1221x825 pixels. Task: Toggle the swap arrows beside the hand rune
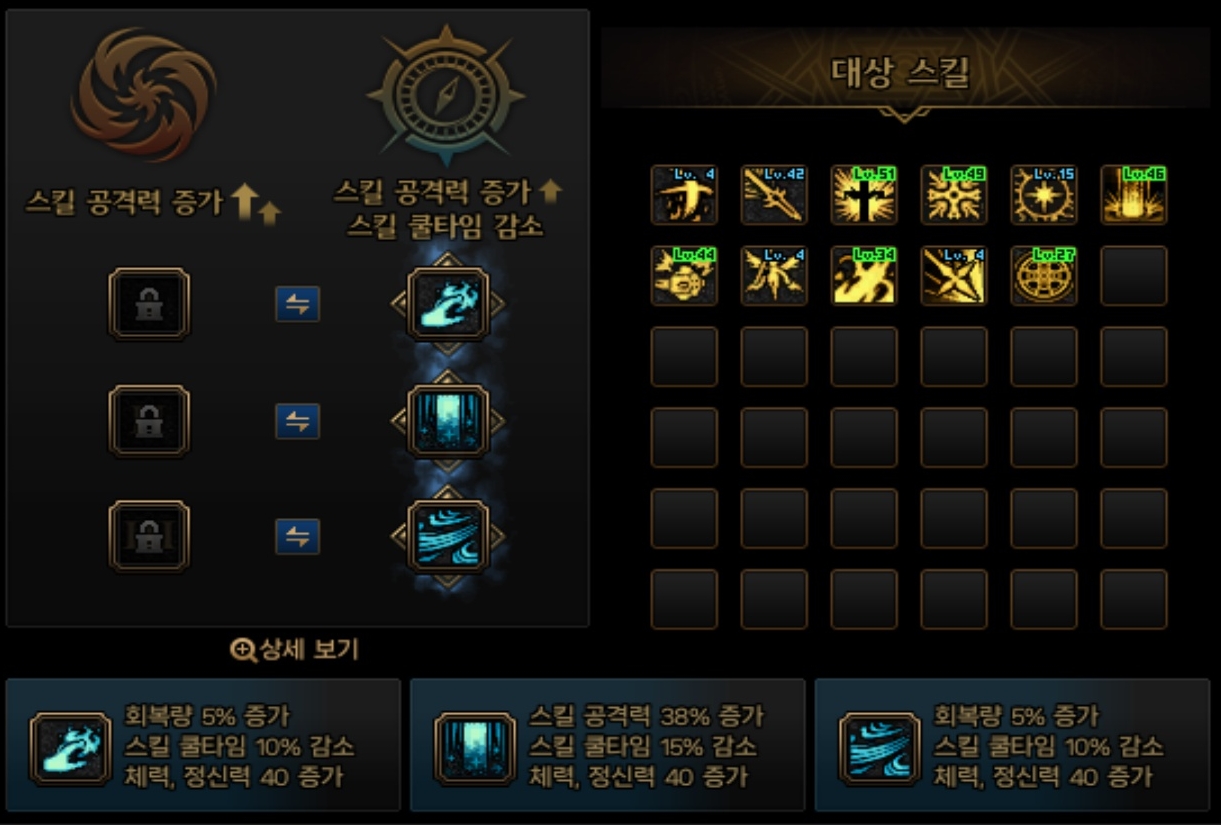298,305
